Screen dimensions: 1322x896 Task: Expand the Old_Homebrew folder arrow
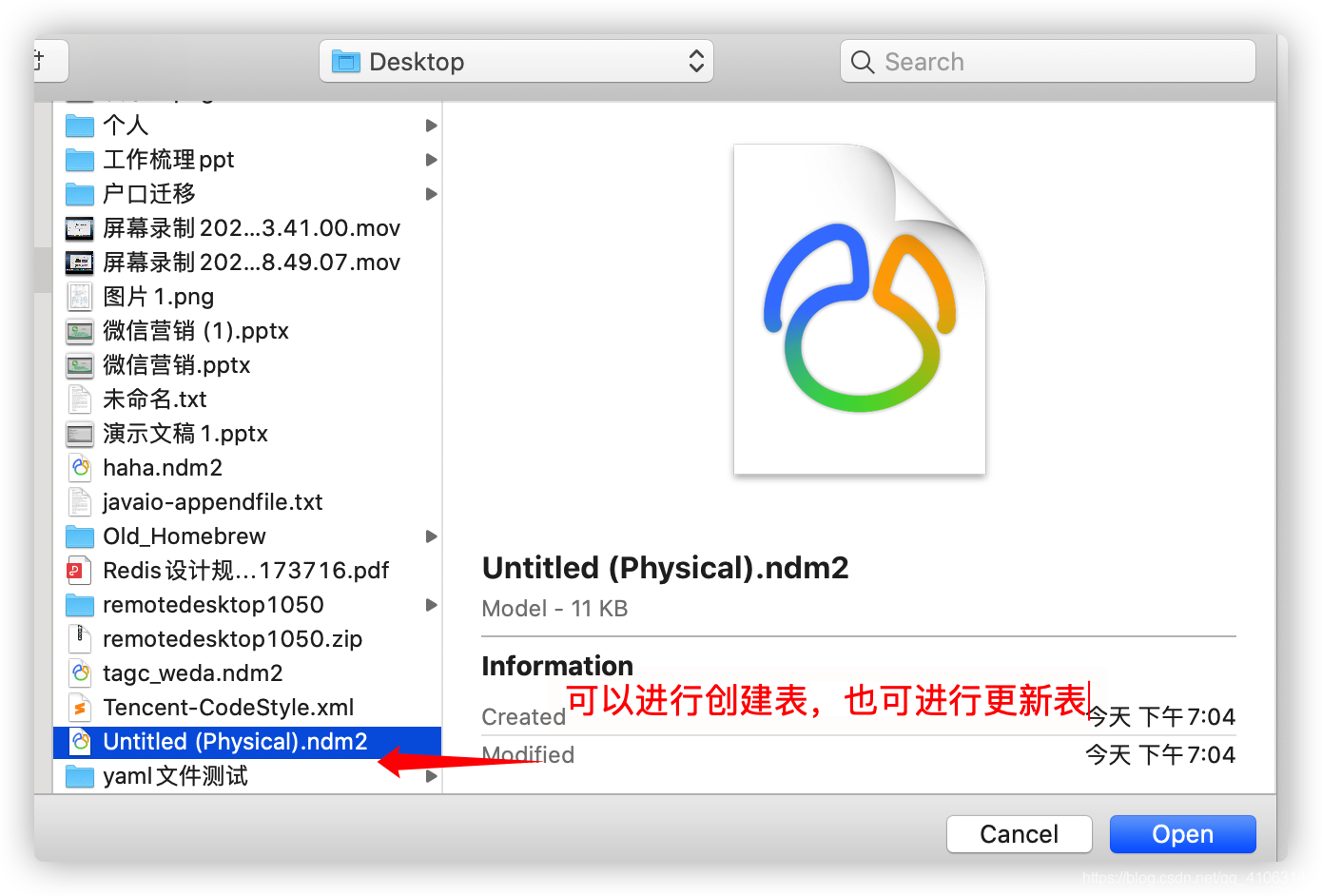[431, 536]
